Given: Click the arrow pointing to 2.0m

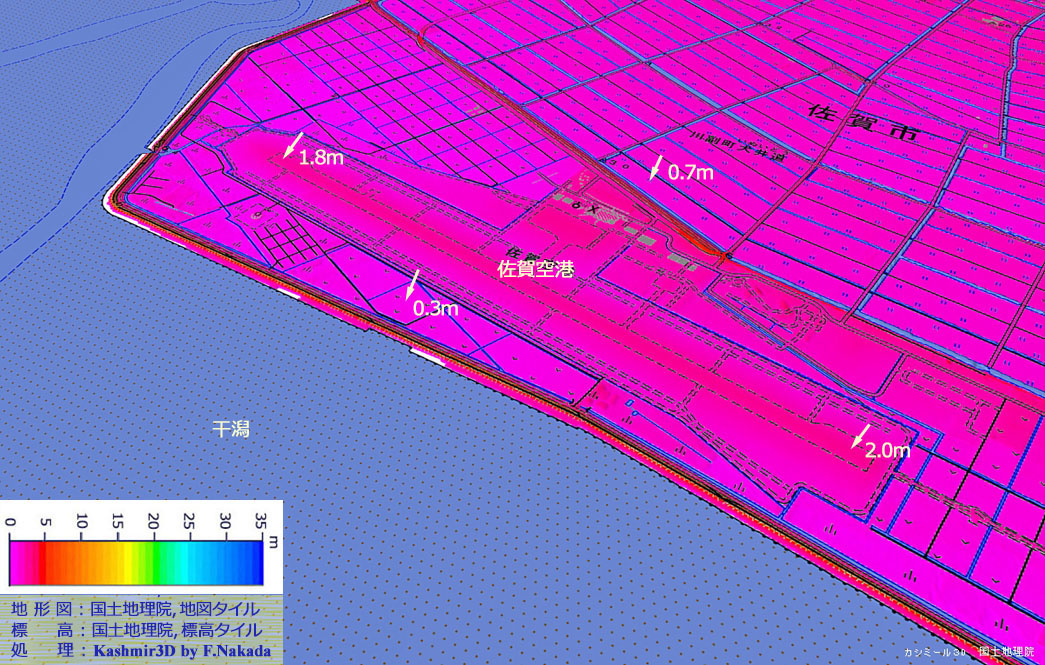Looking at the screenshot, I should 857,435.
